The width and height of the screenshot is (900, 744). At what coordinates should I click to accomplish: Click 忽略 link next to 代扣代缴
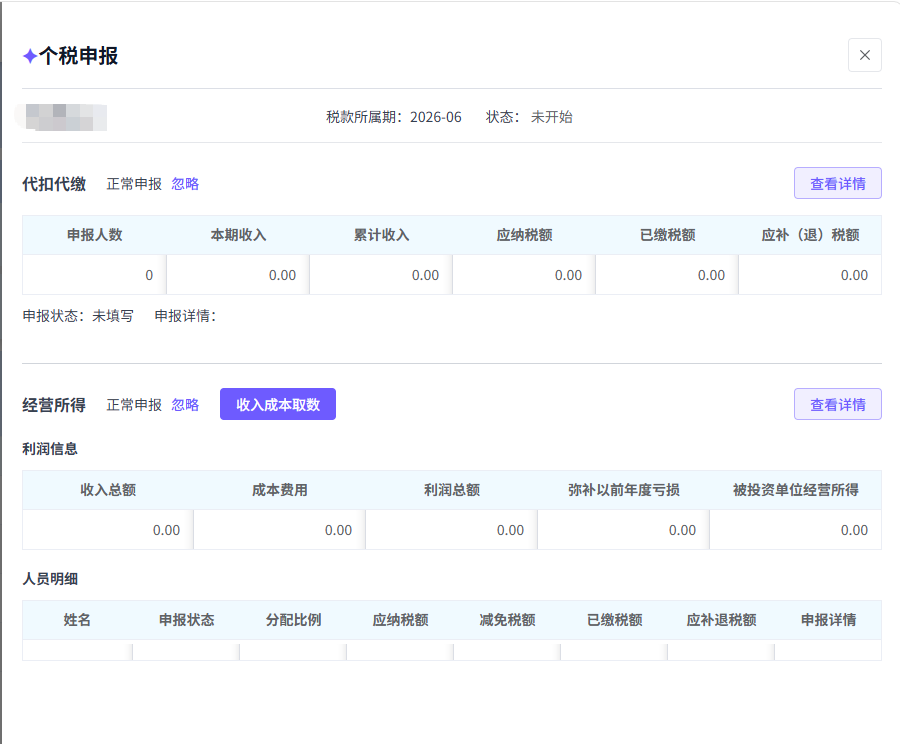click(x=185, y=184)
